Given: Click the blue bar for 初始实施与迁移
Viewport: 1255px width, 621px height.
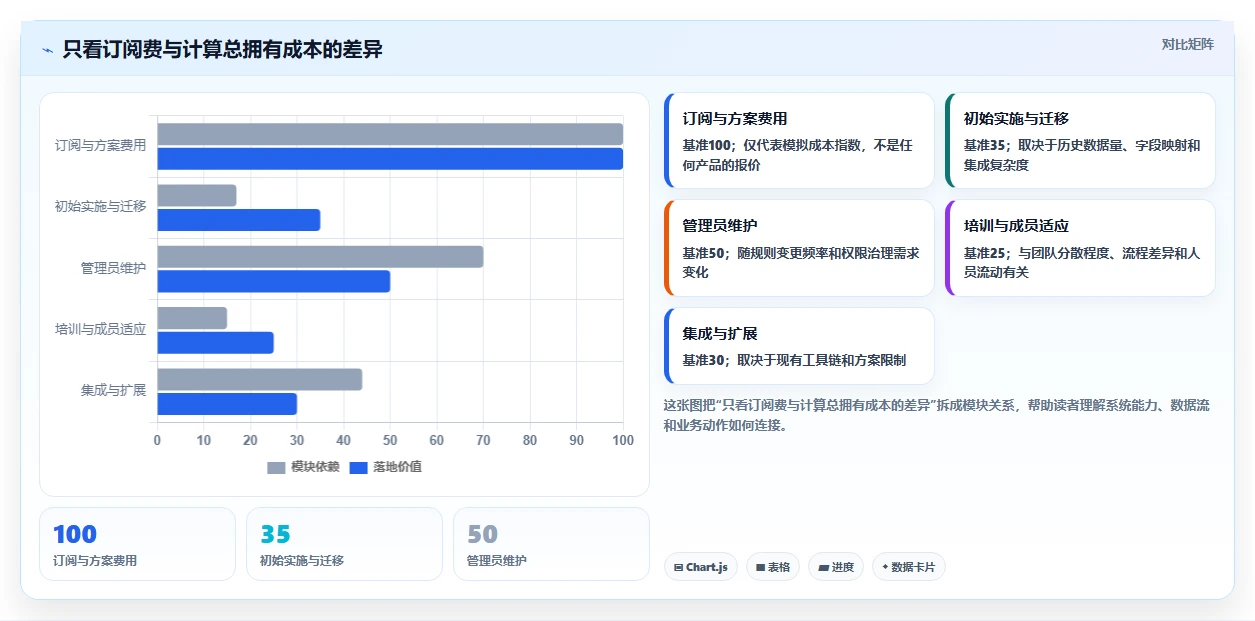Looking at the screenshot, I should click(x=239, y=220).
